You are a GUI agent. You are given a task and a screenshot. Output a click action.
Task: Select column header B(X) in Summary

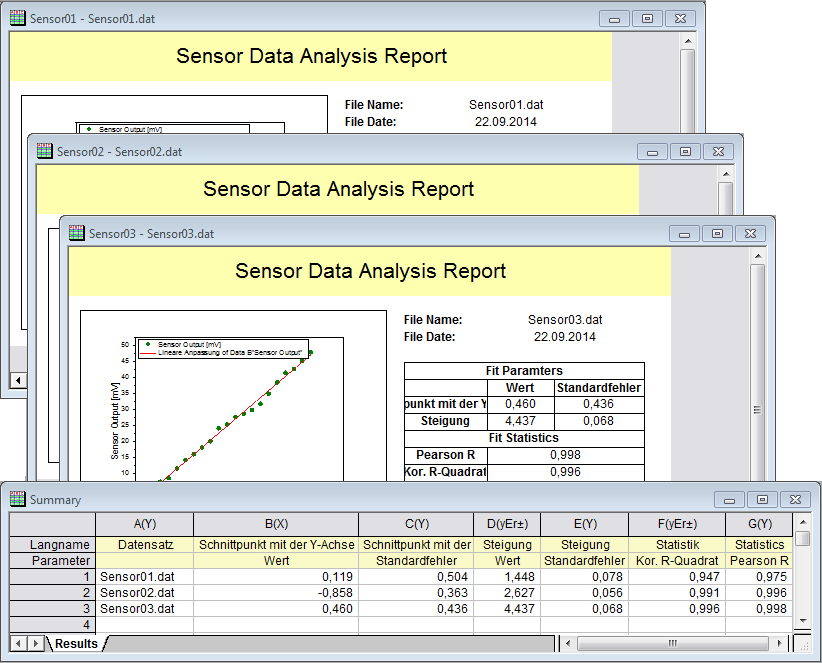click(x=276, y=524)
